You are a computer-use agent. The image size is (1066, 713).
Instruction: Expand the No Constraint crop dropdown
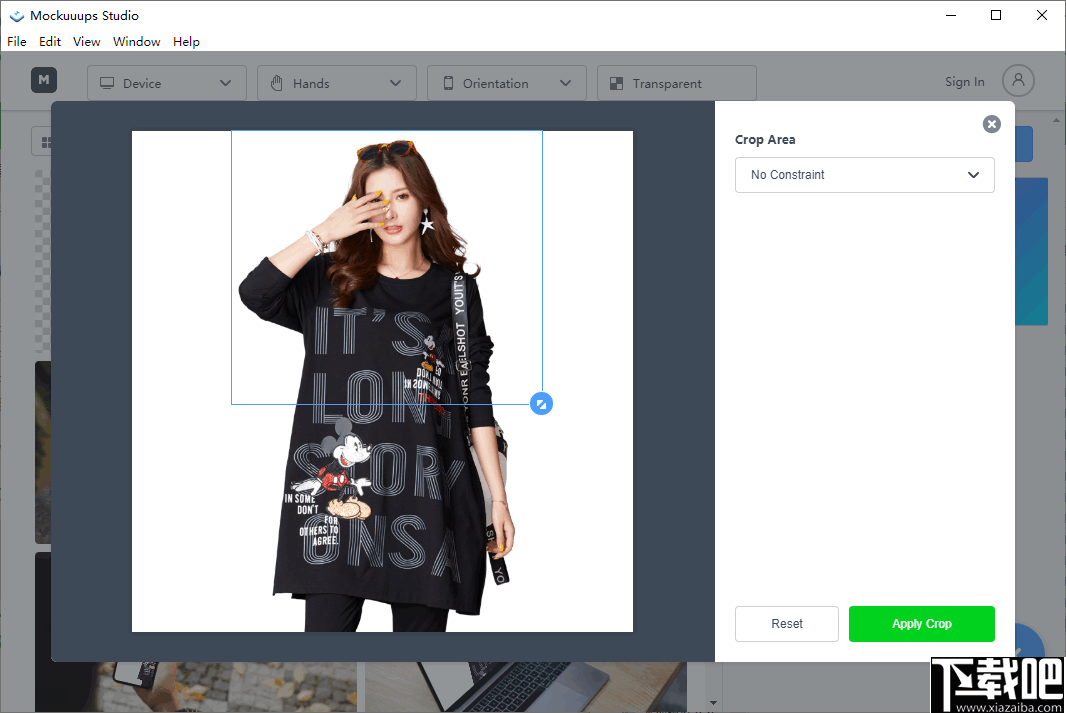pos(971,174)
